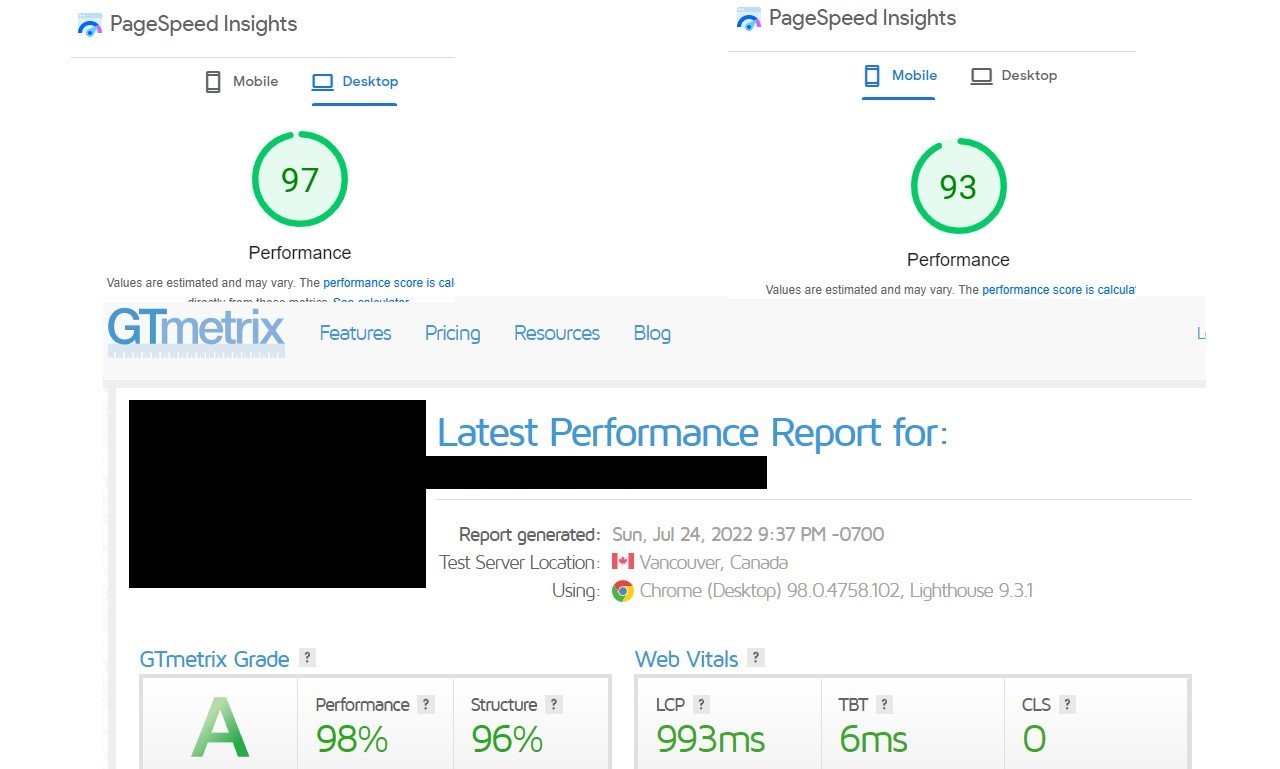Click the 993ms LCP value

(711, 740)
